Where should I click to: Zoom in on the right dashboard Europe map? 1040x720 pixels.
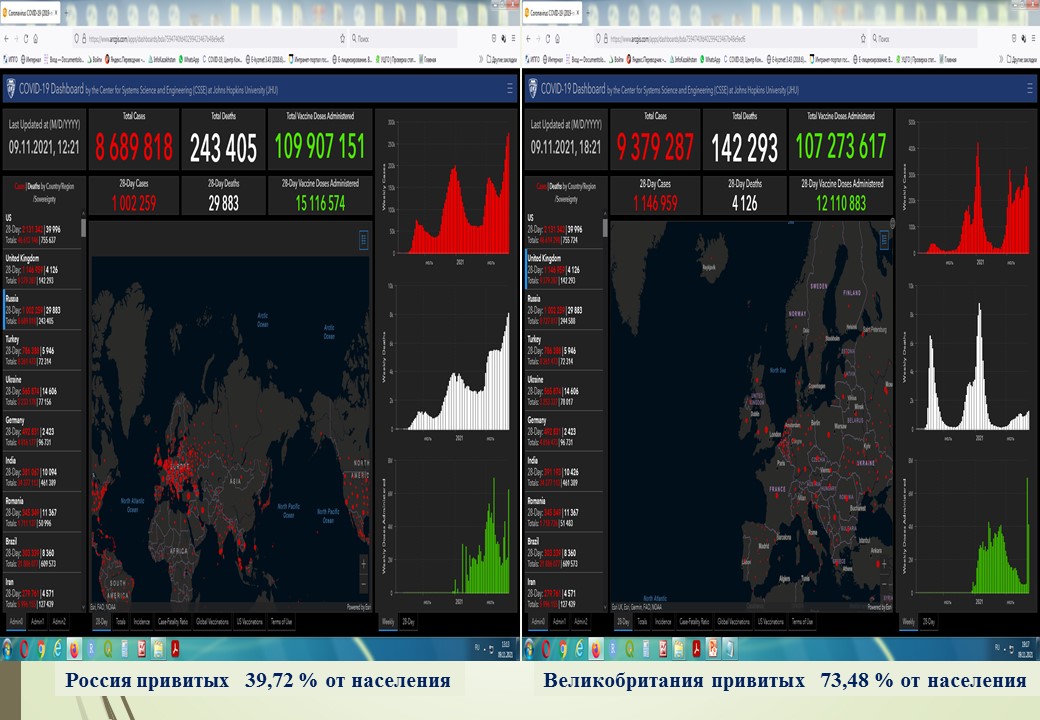click(884, 564)
